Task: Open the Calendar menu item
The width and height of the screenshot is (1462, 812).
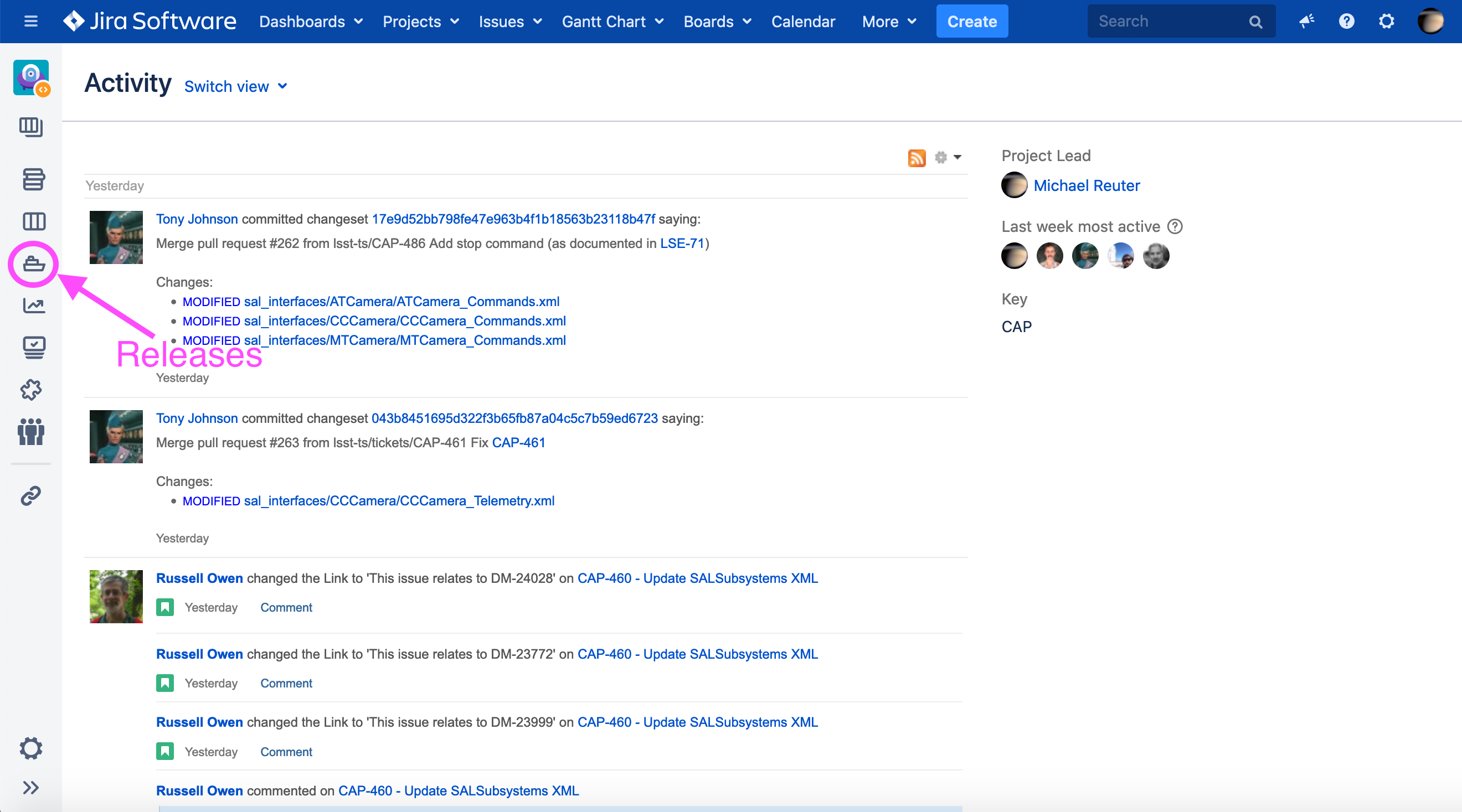Action: (x=802, y=22)
